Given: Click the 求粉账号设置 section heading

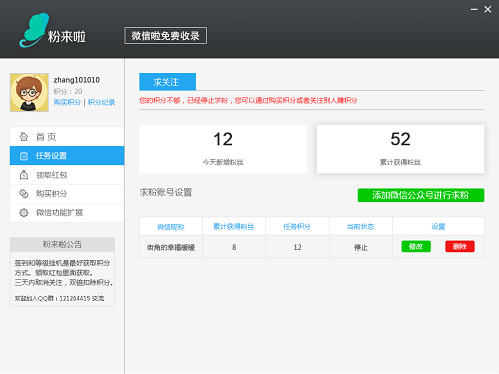Looking at the screenshot, I should (x=166, y=192).
